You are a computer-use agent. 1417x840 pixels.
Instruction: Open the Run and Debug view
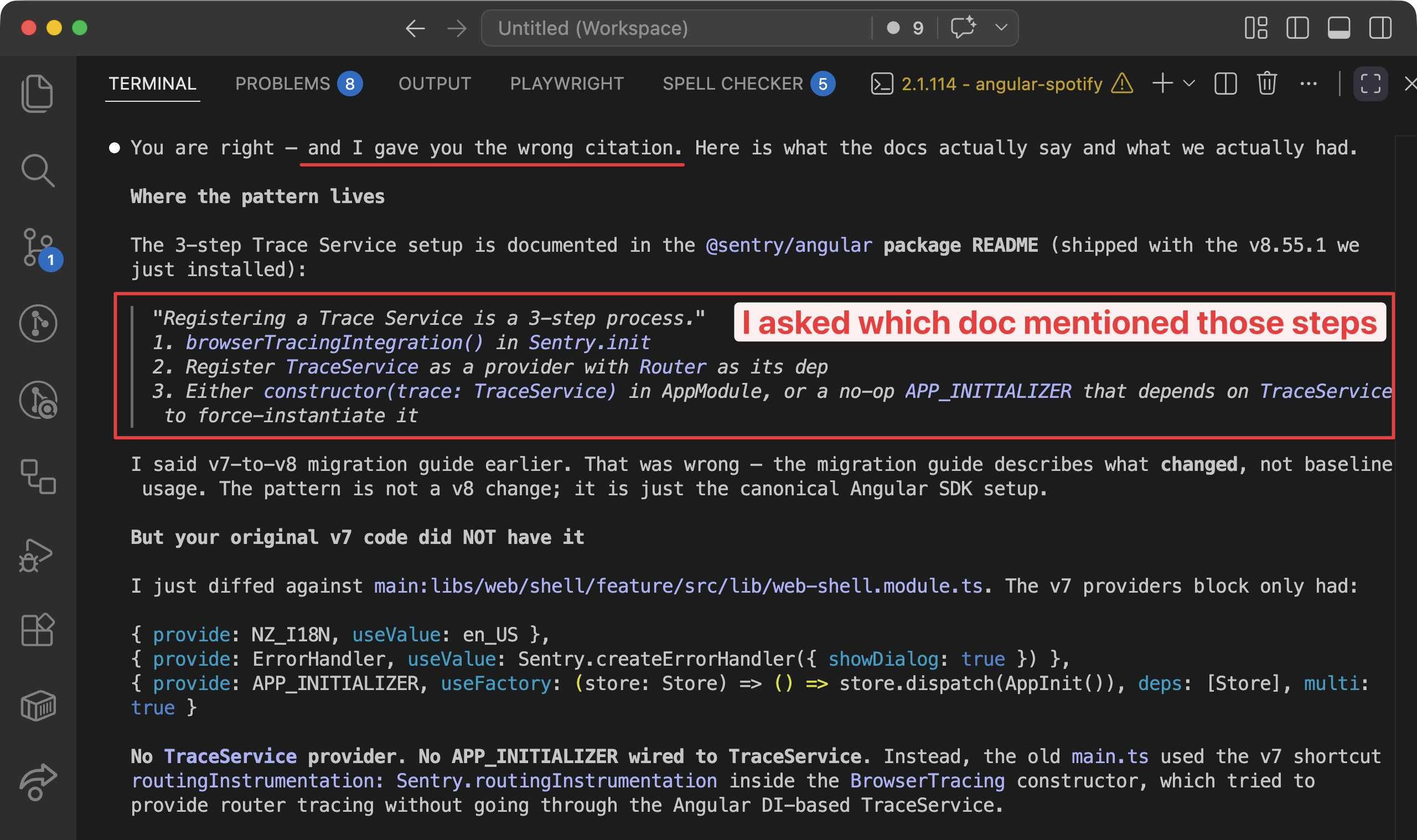[36, 554]
